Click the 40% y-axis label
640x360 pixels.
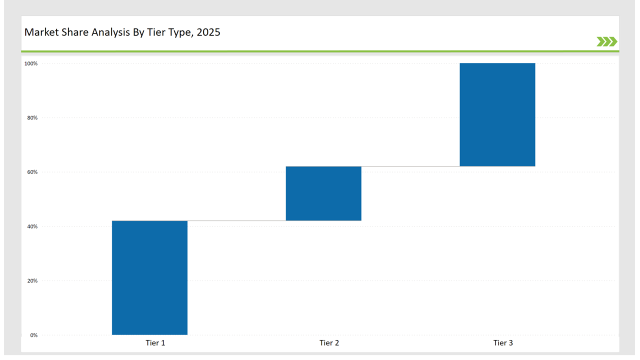tap(32, 227)
